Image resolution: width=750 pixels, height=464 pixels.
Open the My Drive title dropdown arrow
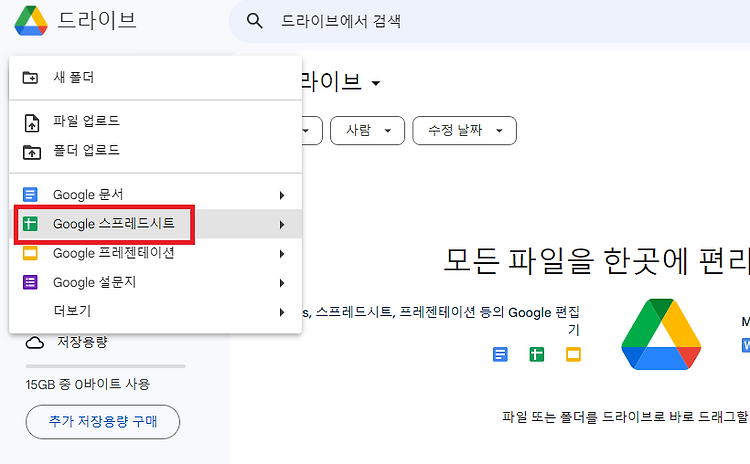click(x=376, y=83)
